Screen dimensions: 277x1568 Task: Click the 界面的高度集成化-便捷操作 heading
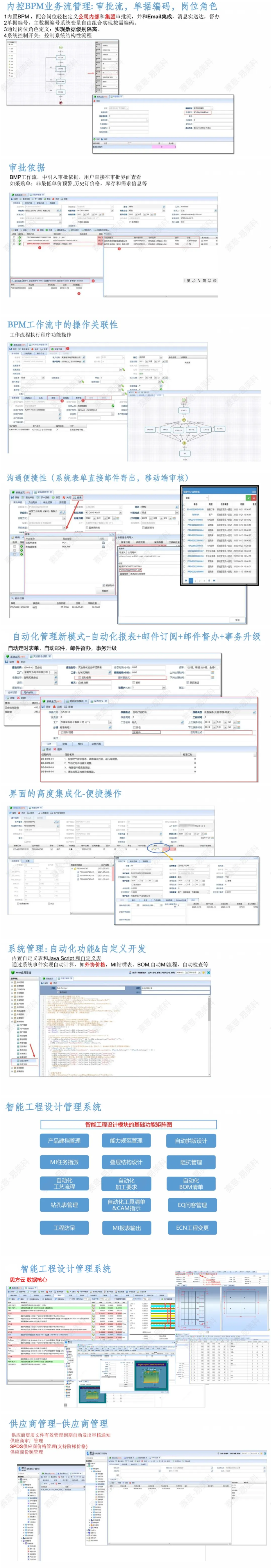[x=65, y=793]
